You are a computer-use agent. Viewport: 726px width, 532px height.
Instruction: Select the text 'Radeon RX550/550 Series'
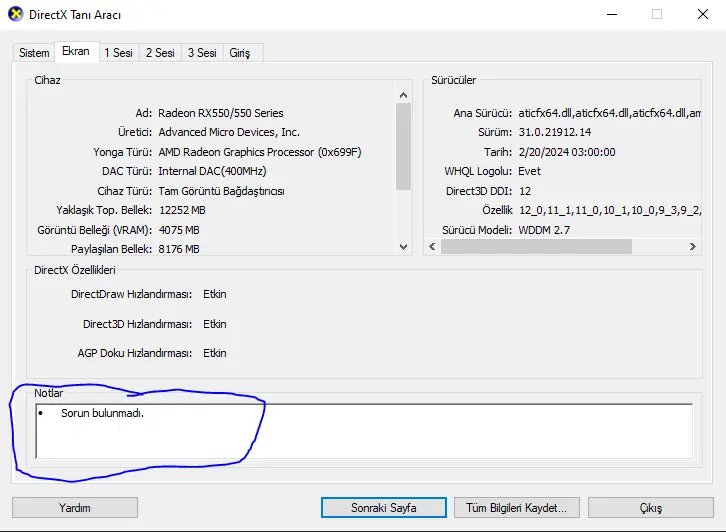(221, 113)
